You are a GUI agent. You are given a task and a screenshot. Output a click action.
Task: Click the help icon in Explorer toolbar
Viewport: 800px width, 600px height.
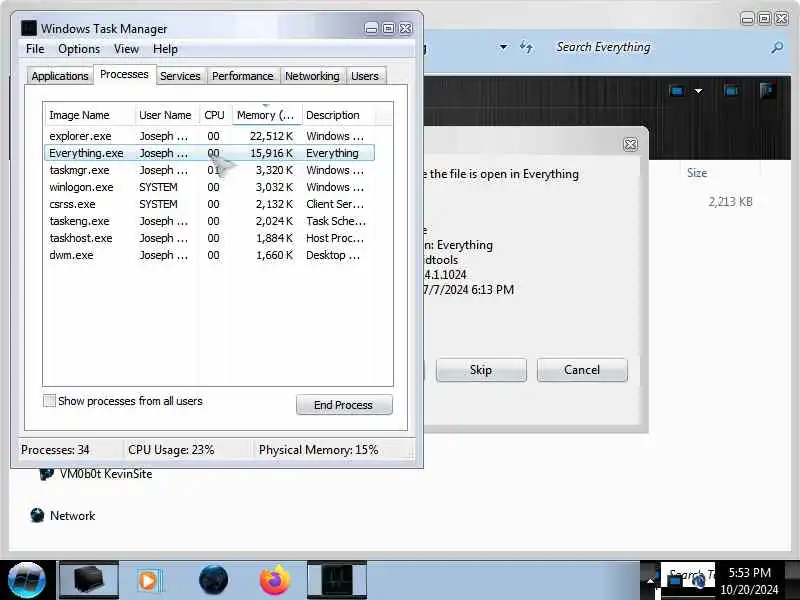767,91
